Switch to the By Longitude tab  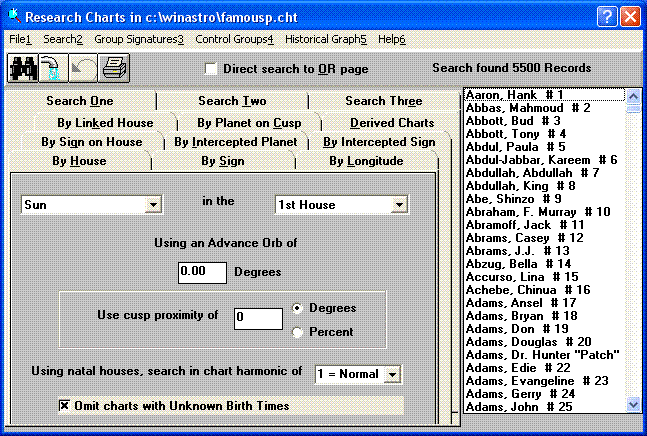tap(366, 161)
